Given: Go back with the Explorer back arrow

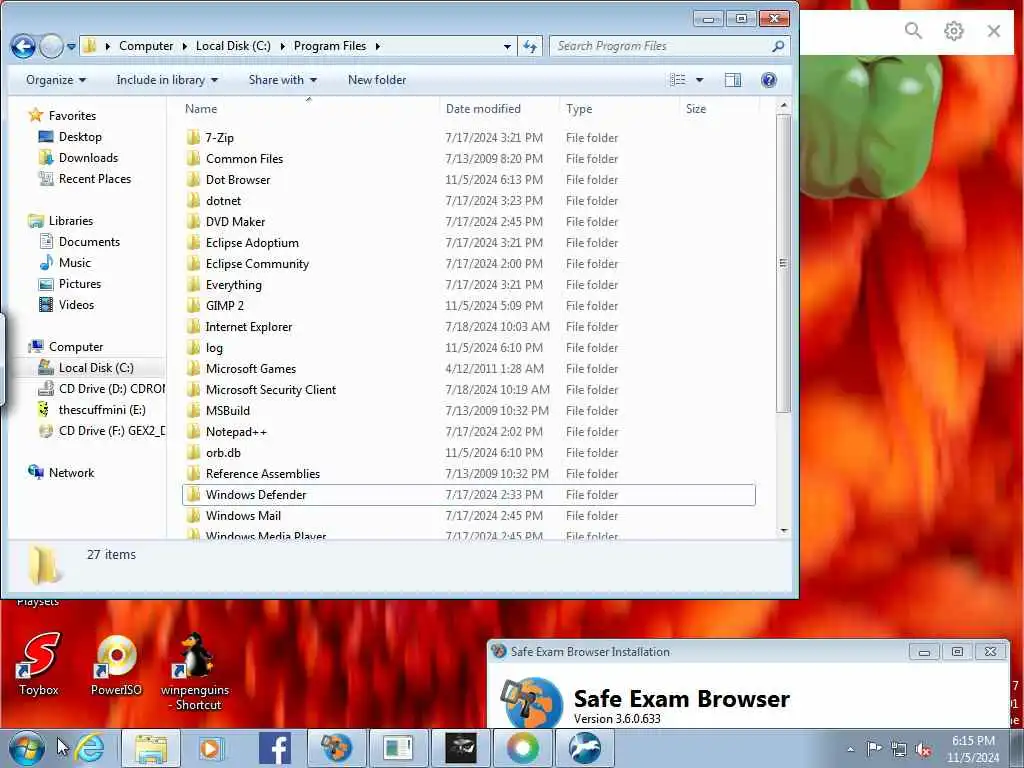Looking at the screenshot, I should click(x=24, y=46).
